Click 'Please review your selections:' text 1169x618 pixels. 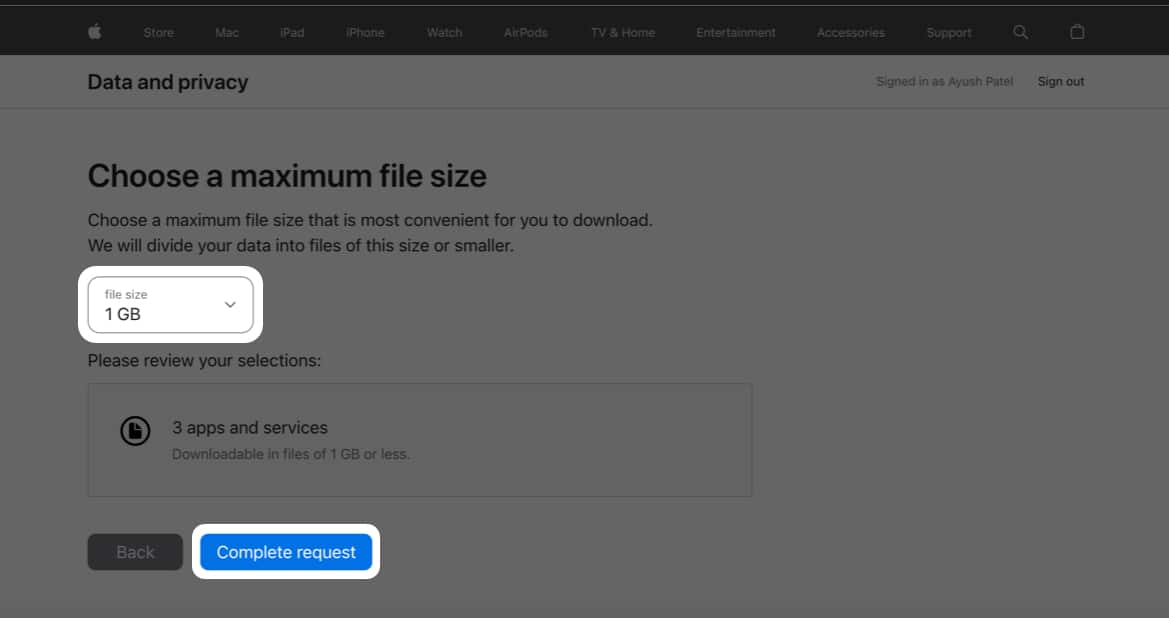click(204, 361)
